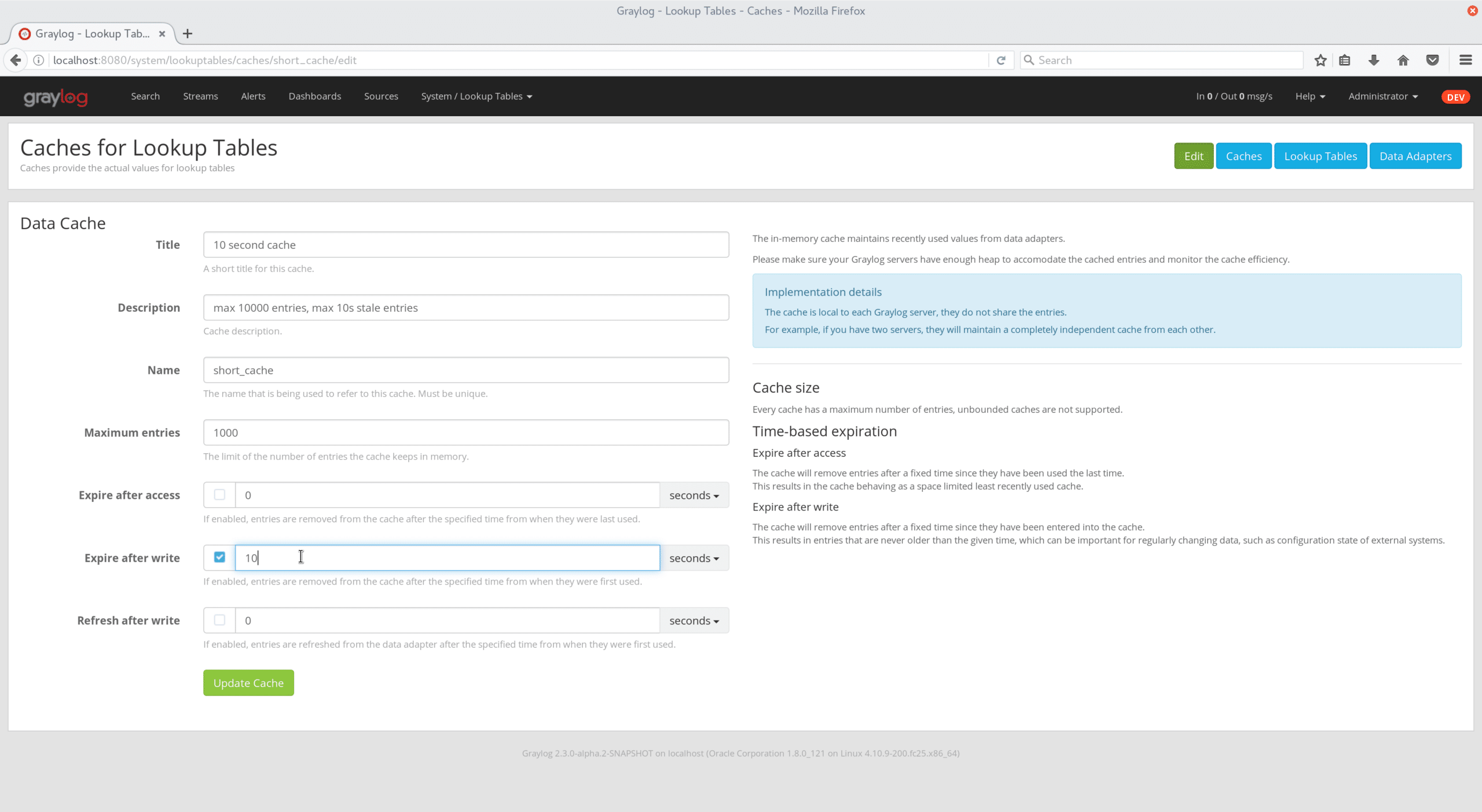Enable Expire after access checkbox

(x=219, y=495)
